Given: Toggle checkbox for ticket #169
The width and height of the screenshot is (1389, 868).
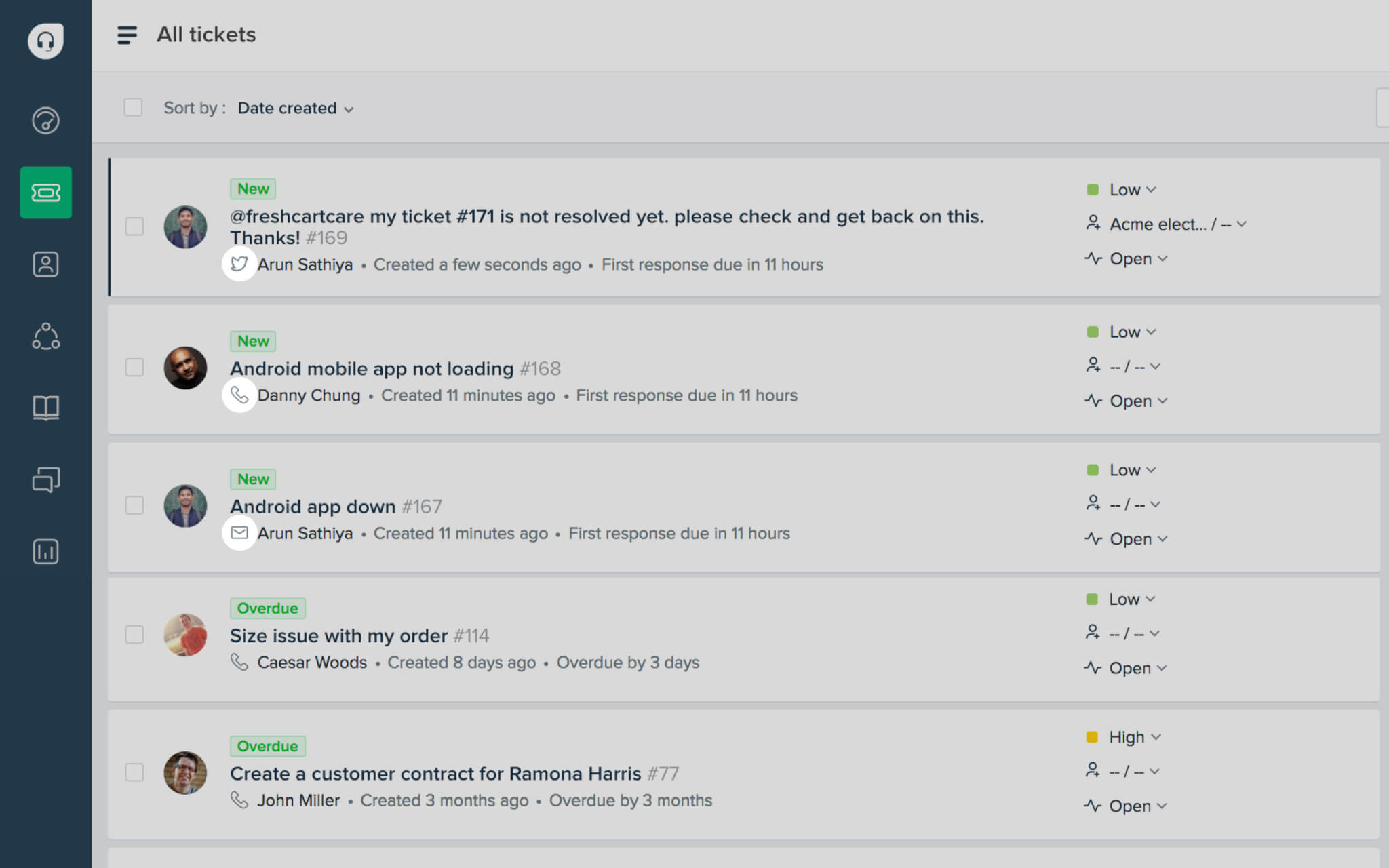Looking at the screenshot, I should 133,226.
